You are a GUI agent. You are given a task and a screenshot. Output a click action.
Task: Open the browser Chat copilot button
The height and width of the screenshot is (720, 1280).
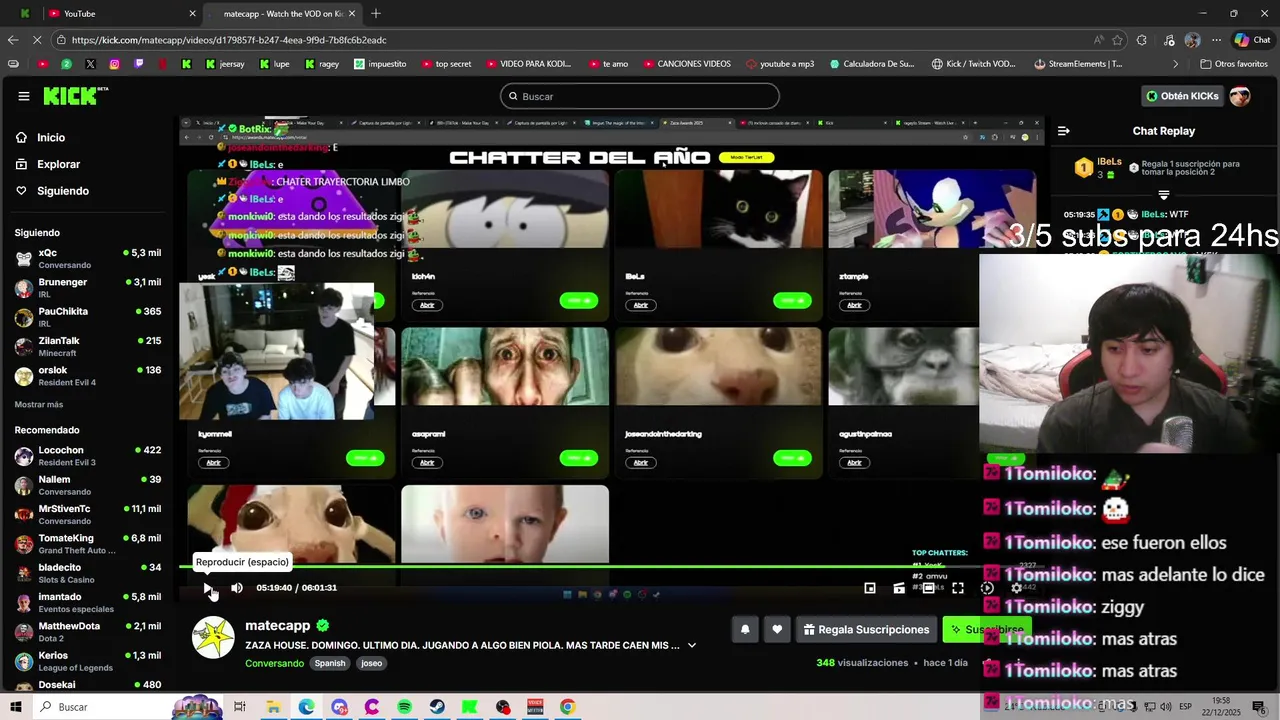1253,40
